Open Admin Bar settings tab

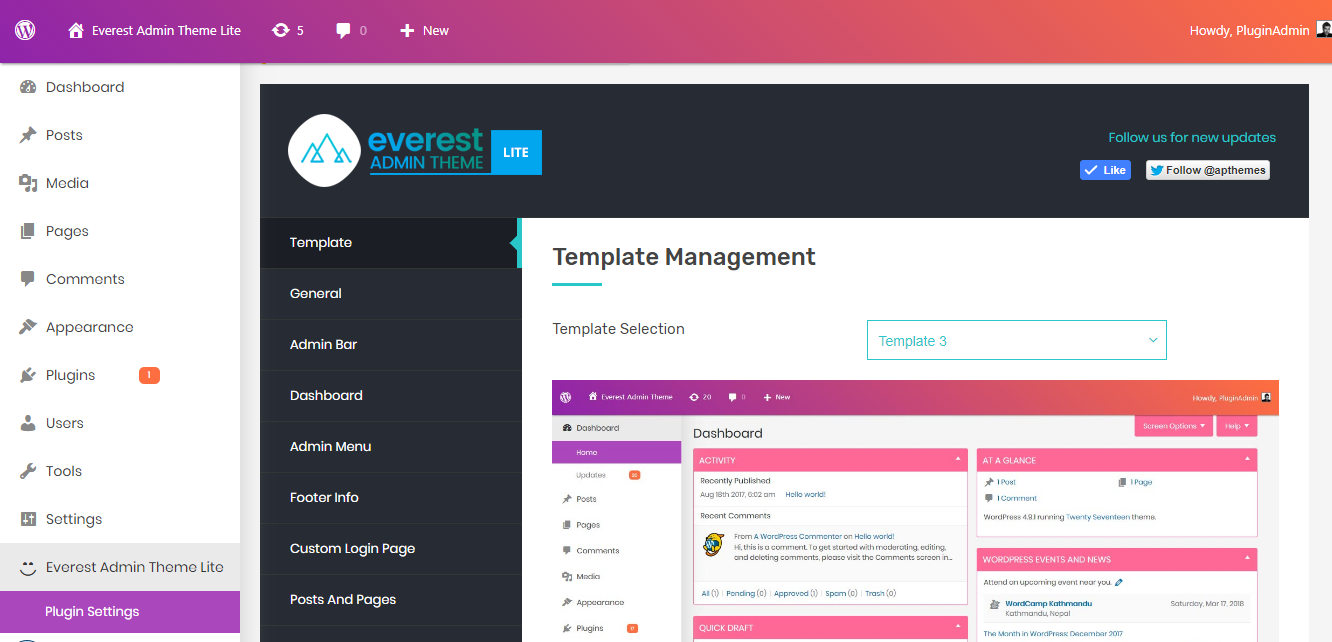(390, 345)
